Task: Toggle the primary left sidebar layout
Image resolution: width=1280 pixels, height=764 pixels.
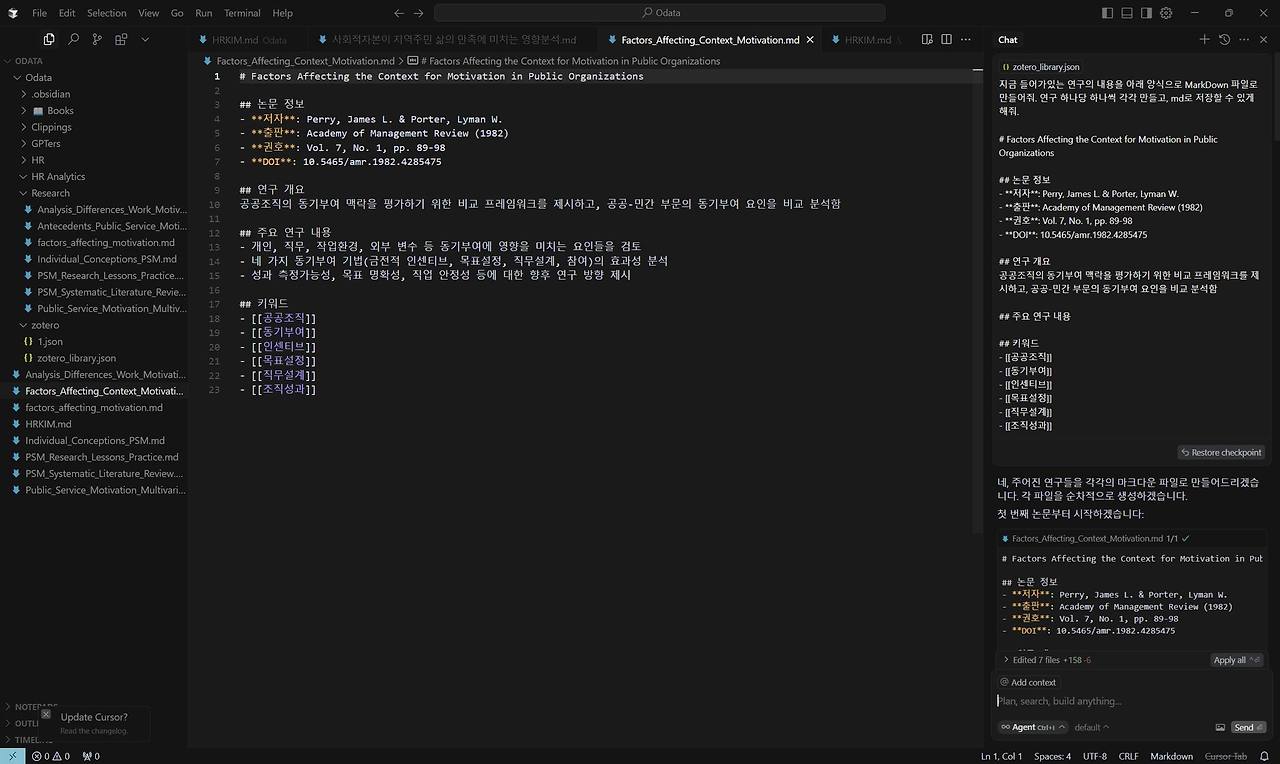Action: click(x=1108, y=13)
